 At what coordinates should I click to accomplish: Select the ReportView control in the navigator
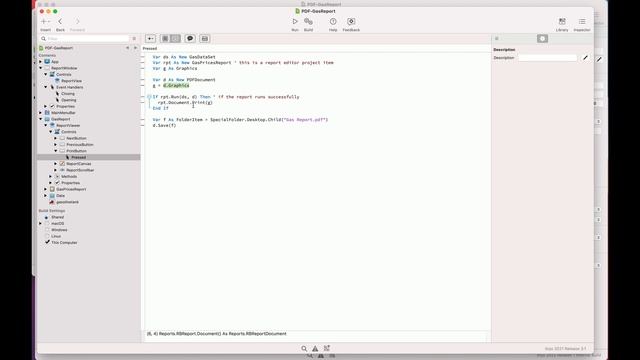(71, 81)
